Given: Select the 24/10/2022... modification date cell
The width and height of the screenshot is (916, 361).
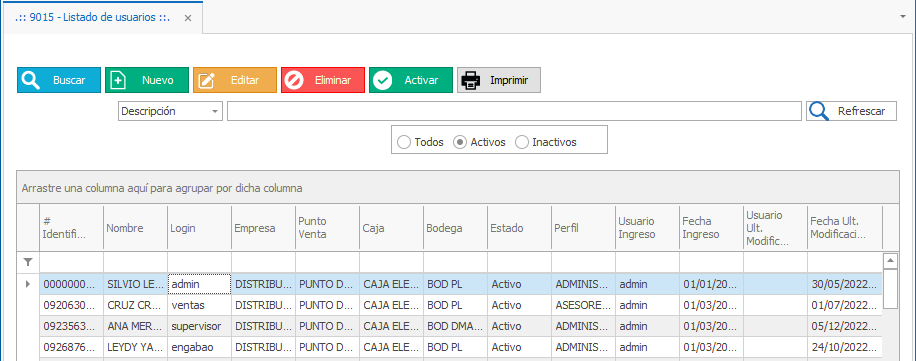Looking at the screenshot, I should click(845, 347).
